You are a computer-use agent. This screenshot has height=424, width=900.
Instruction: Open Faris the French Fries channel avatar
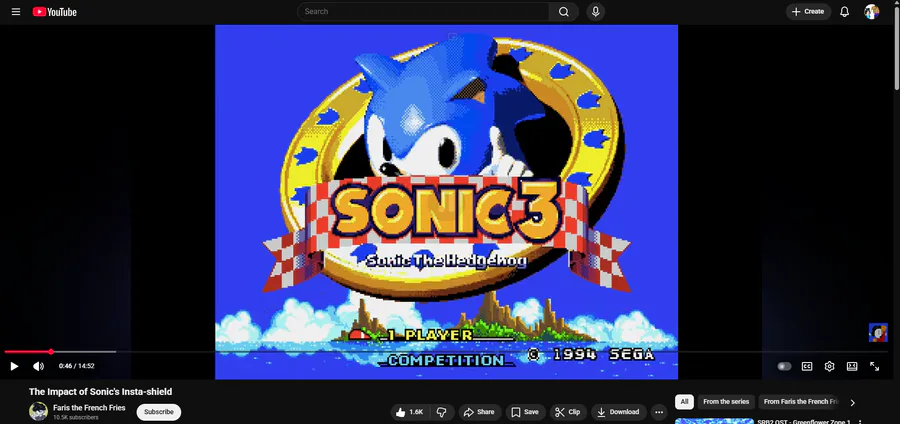(x=38, y=411)
